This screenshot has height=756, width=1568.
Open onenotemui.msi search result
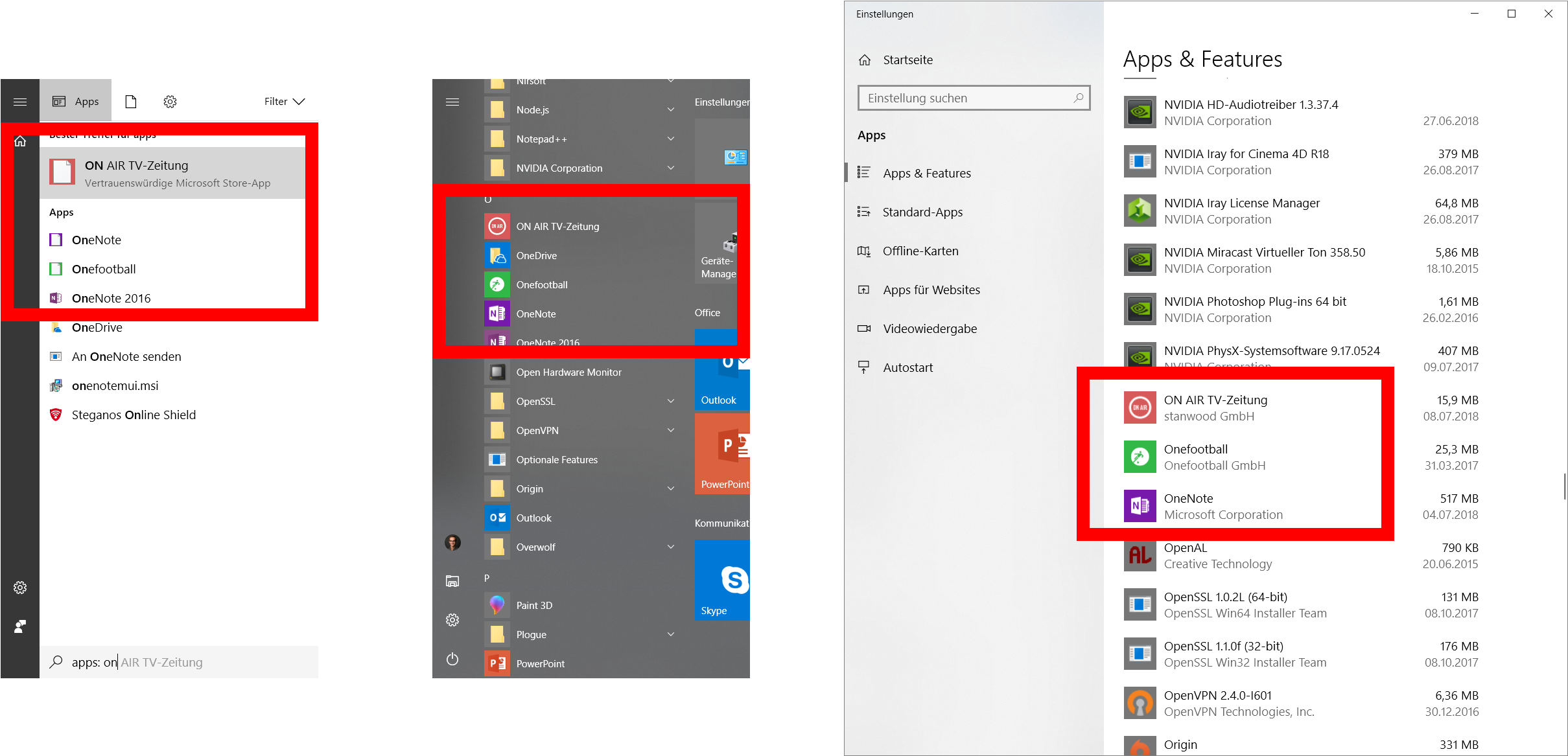(179, 385)
